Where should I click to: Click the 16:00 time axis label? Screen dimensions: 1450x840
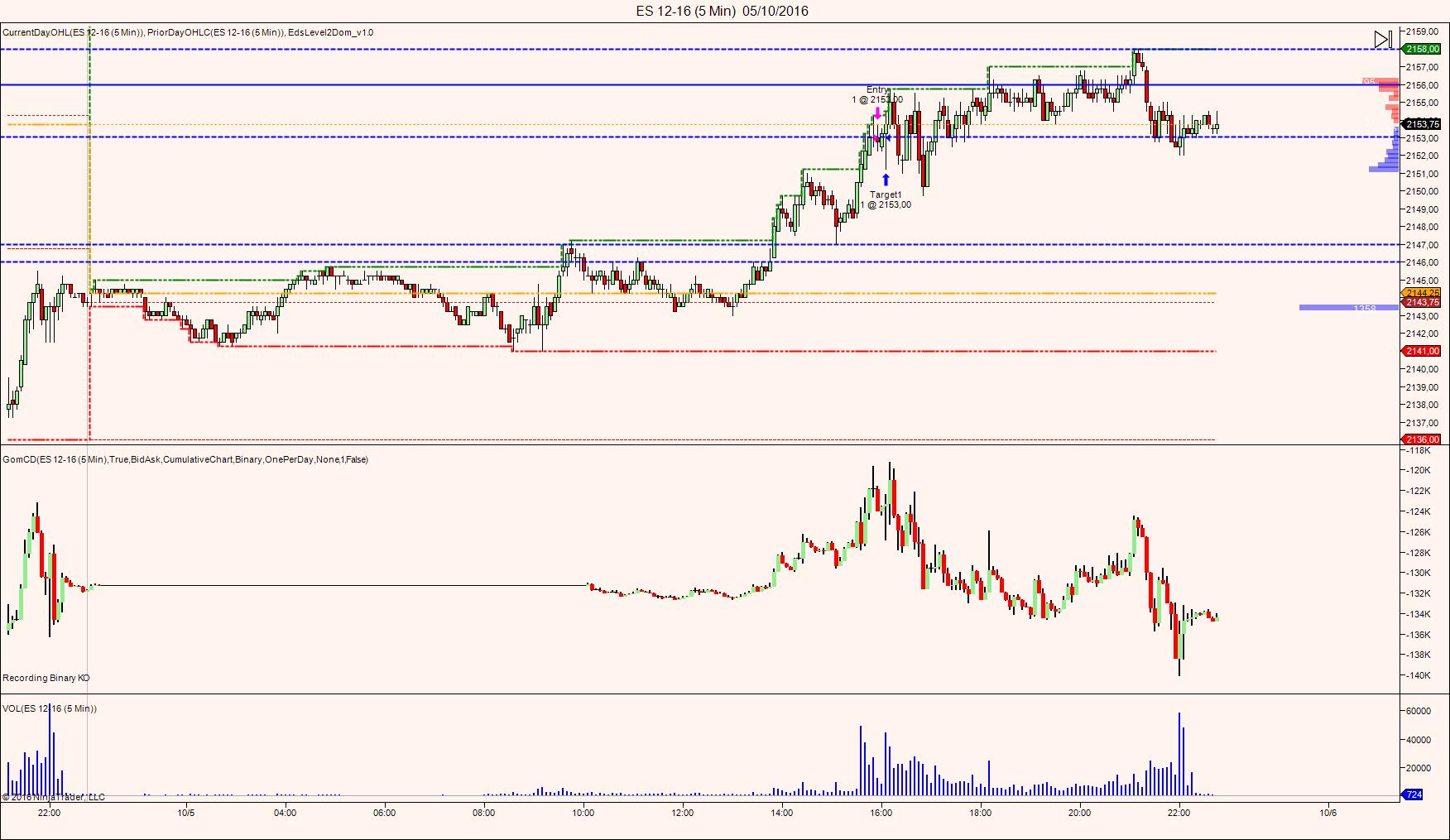[x=881, y=813]
